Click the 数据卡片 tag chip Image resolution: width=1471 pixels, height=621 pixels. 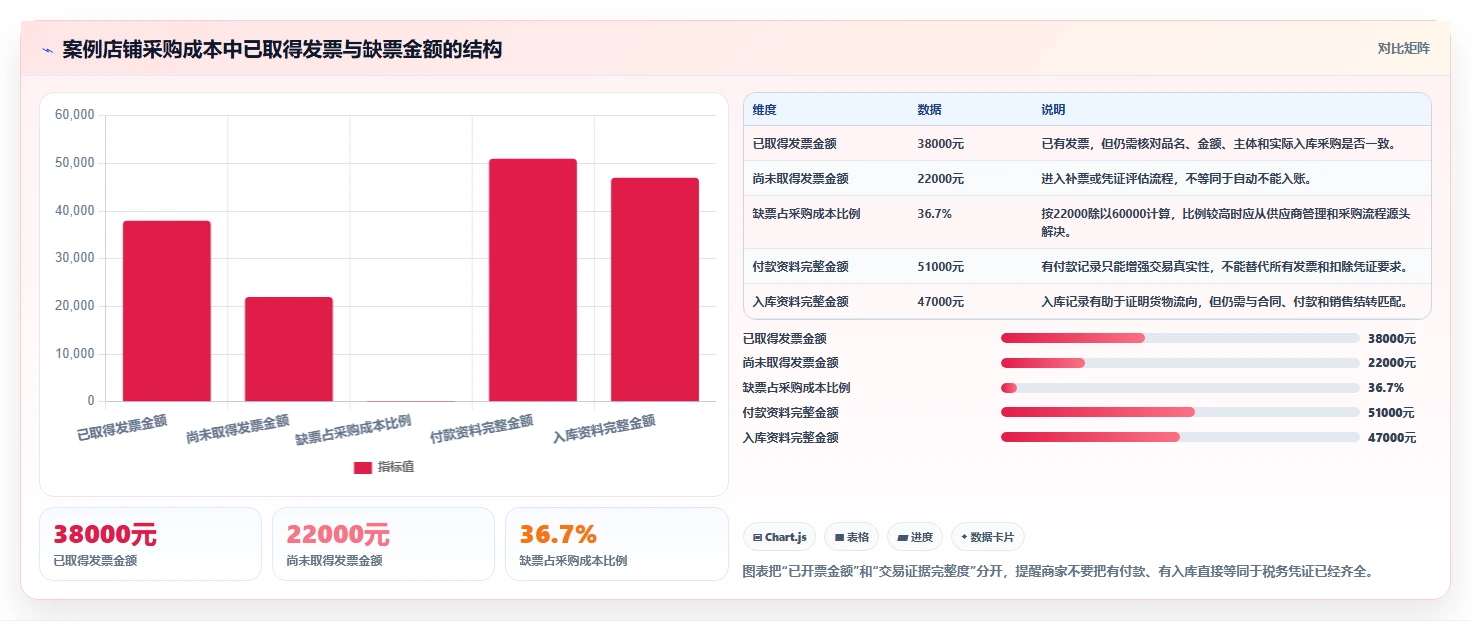988,537
